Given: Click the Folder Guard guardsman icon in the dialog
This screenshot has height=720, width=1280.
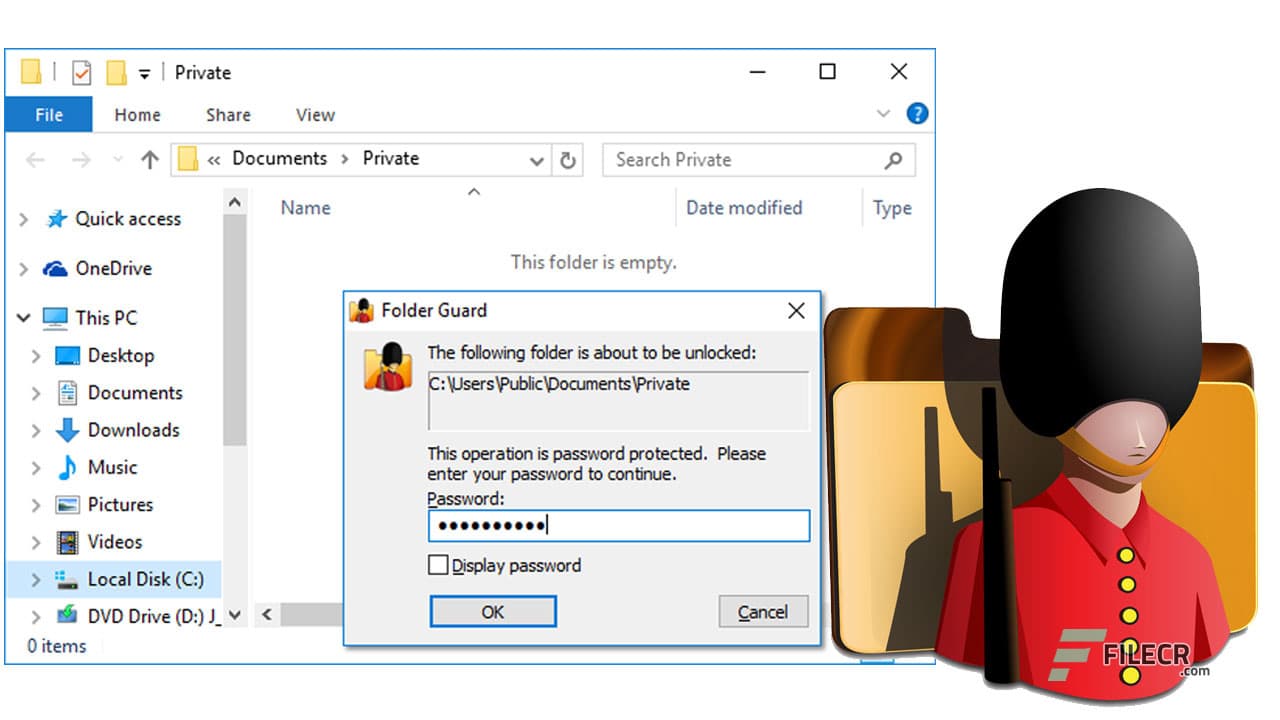Looking at the screenshot, I should pos(389,370).
